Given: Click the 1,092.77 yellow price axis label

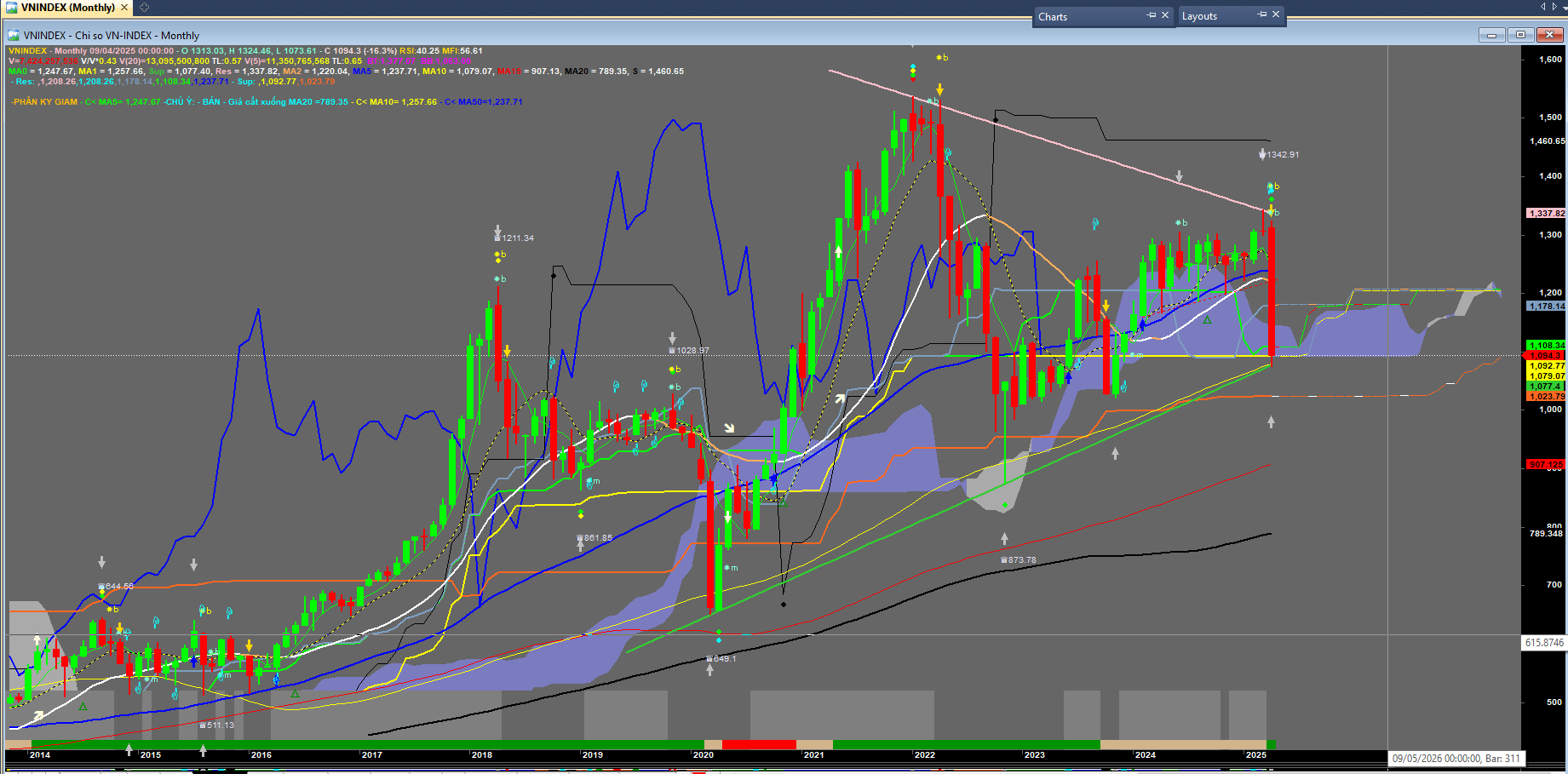Looking at the screenshot, I should [x=1547, y=366].
